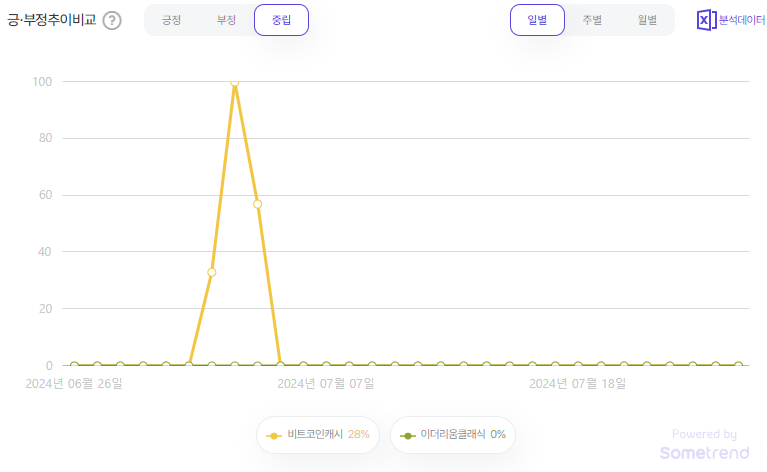Select the 부정 sentiment tab
The image size is (767, 472).
pos(226,20)
